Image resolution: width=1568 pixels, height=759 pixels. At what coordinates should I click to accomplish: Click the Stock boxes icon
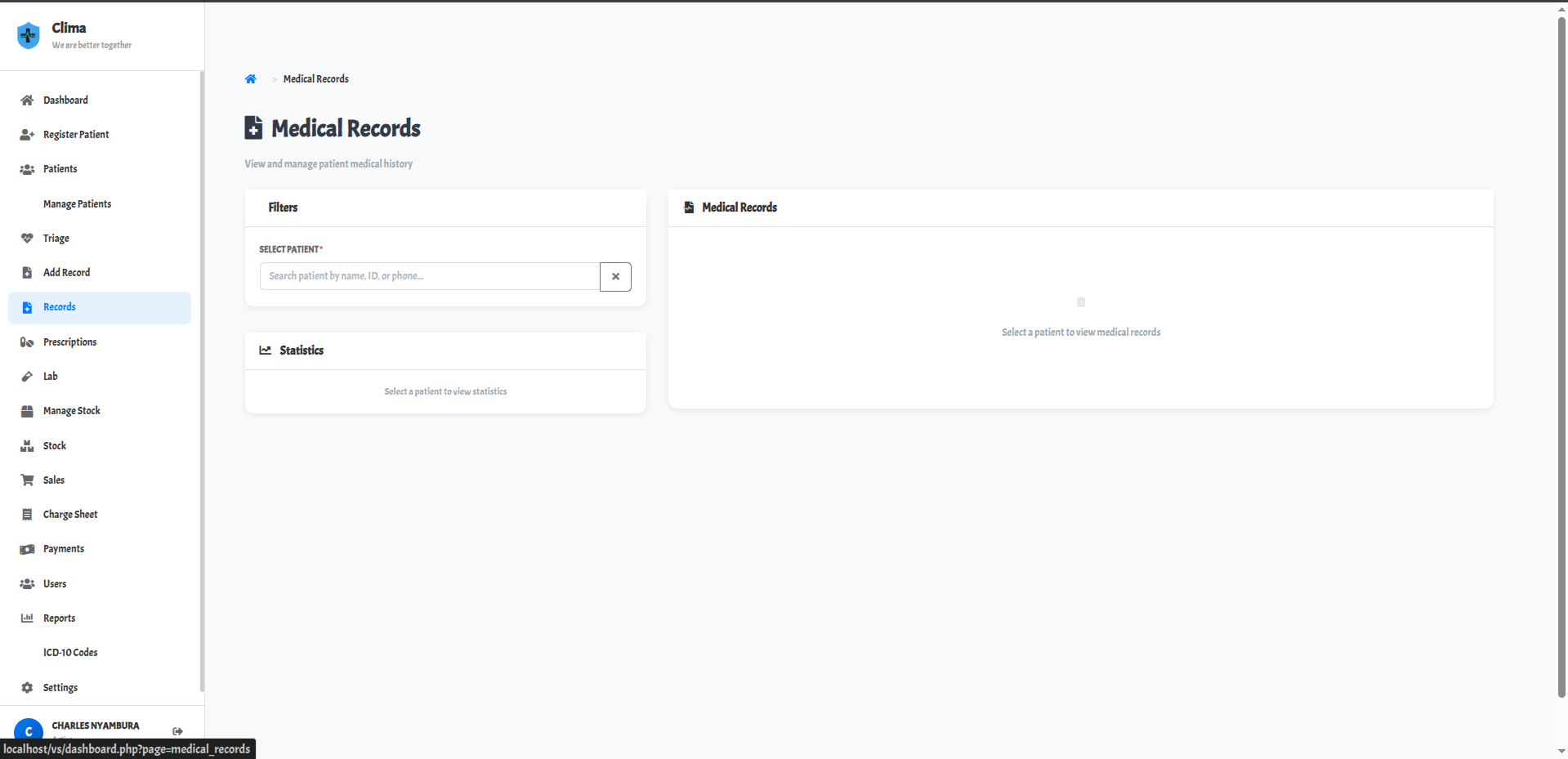[27, 446]
